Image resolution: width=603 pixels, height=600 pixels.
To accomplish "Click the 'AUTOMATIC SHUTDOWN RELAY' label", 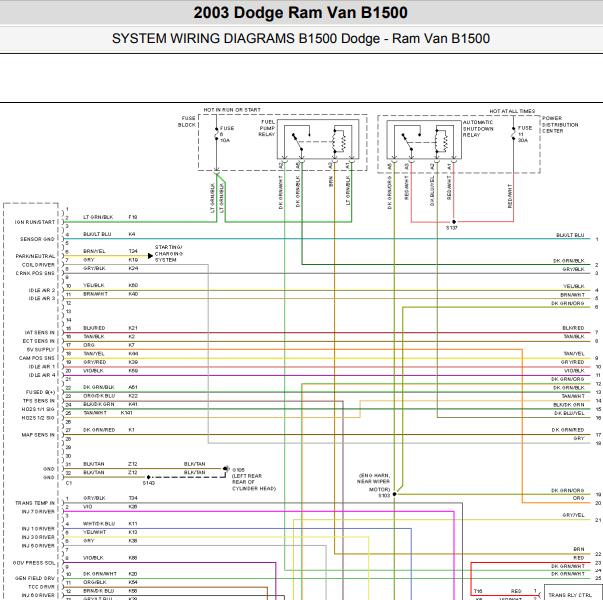I will 478,128.
